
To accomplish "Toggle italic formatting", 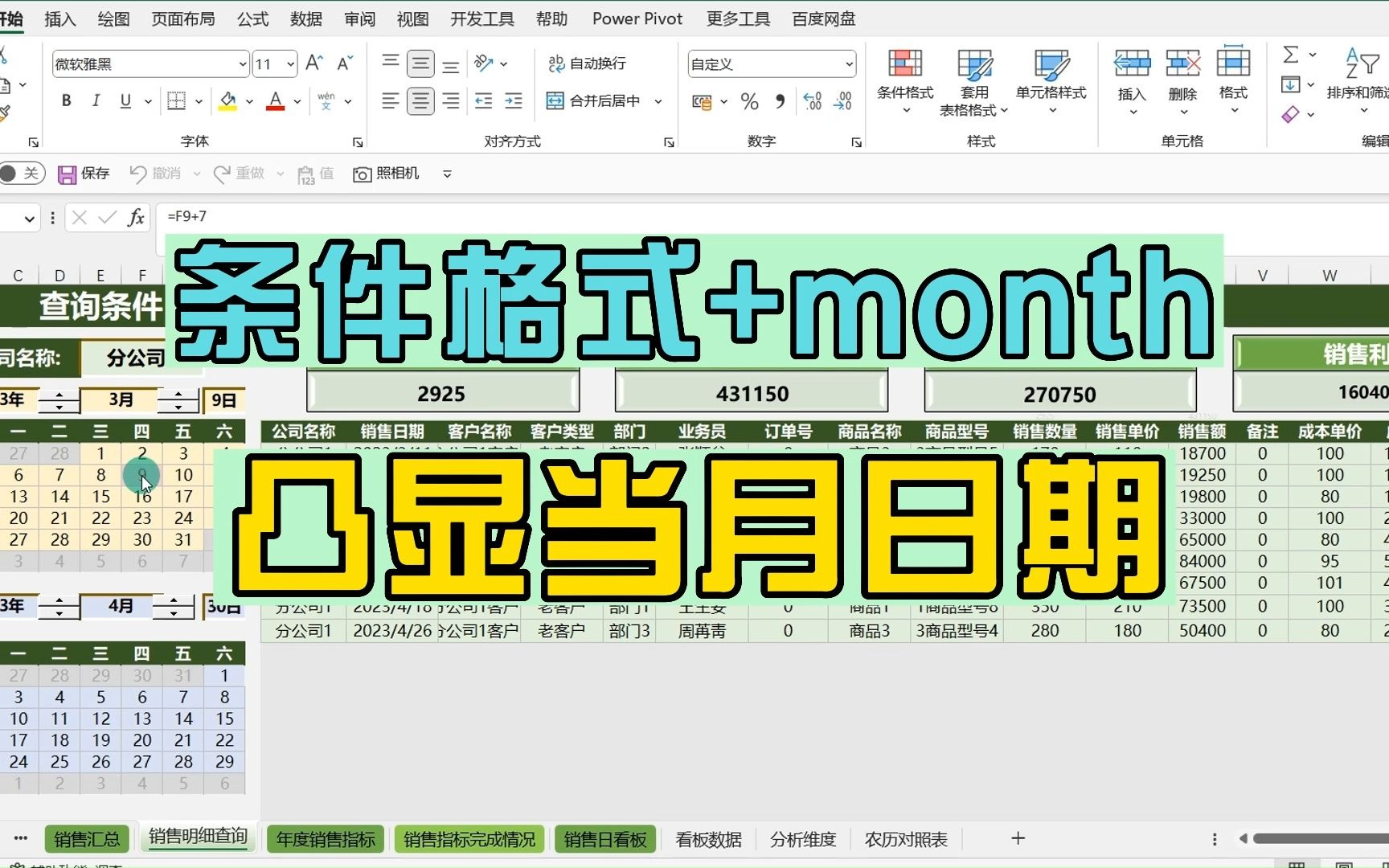I will point(96,101).
